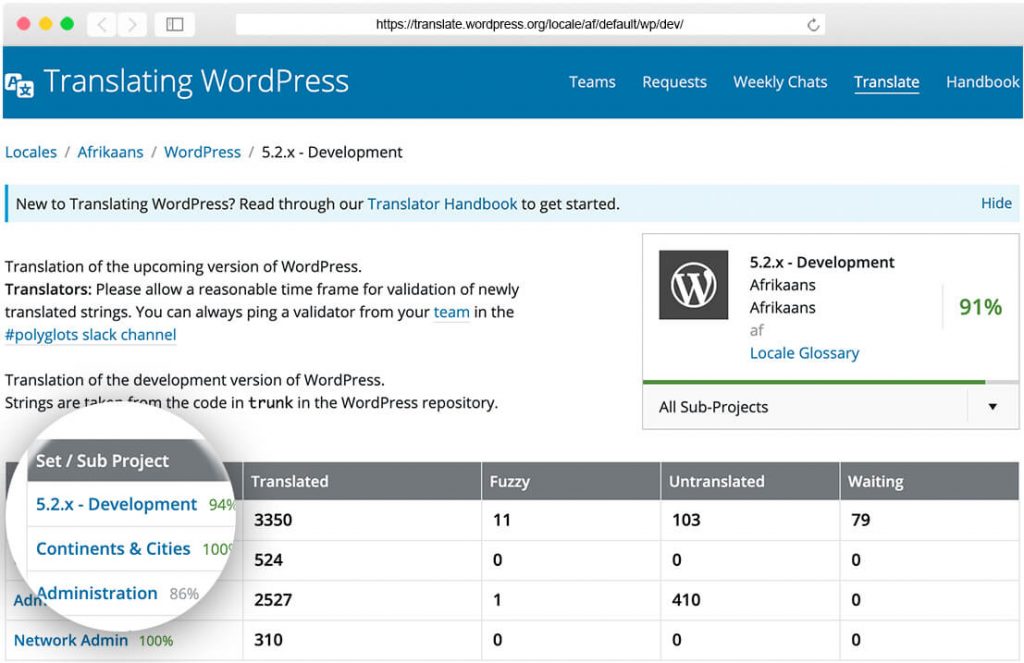The height and width of the screenshot is (663, 1024).
Task: Open the Translate menu item
Action: pos(886,82)
